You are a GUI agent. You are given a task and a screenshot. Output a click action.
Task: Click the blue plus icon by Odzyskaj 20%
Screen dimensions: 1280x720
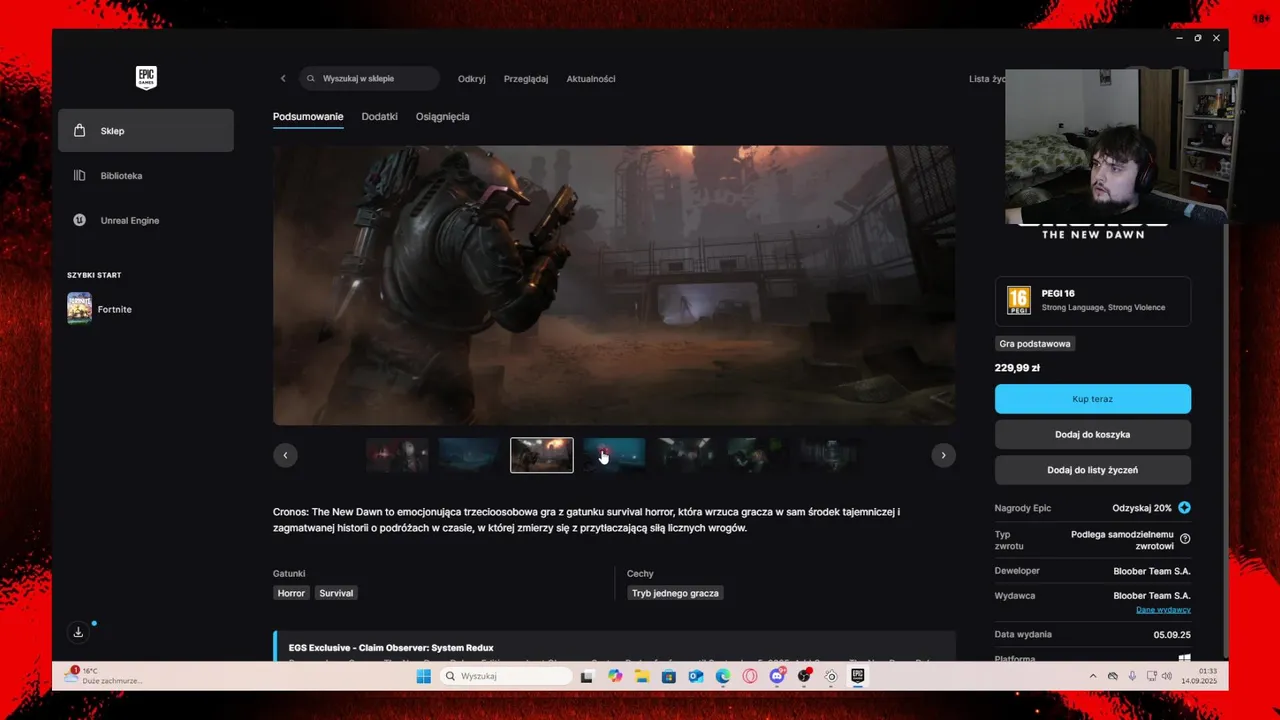click(x=1185, y=508)
